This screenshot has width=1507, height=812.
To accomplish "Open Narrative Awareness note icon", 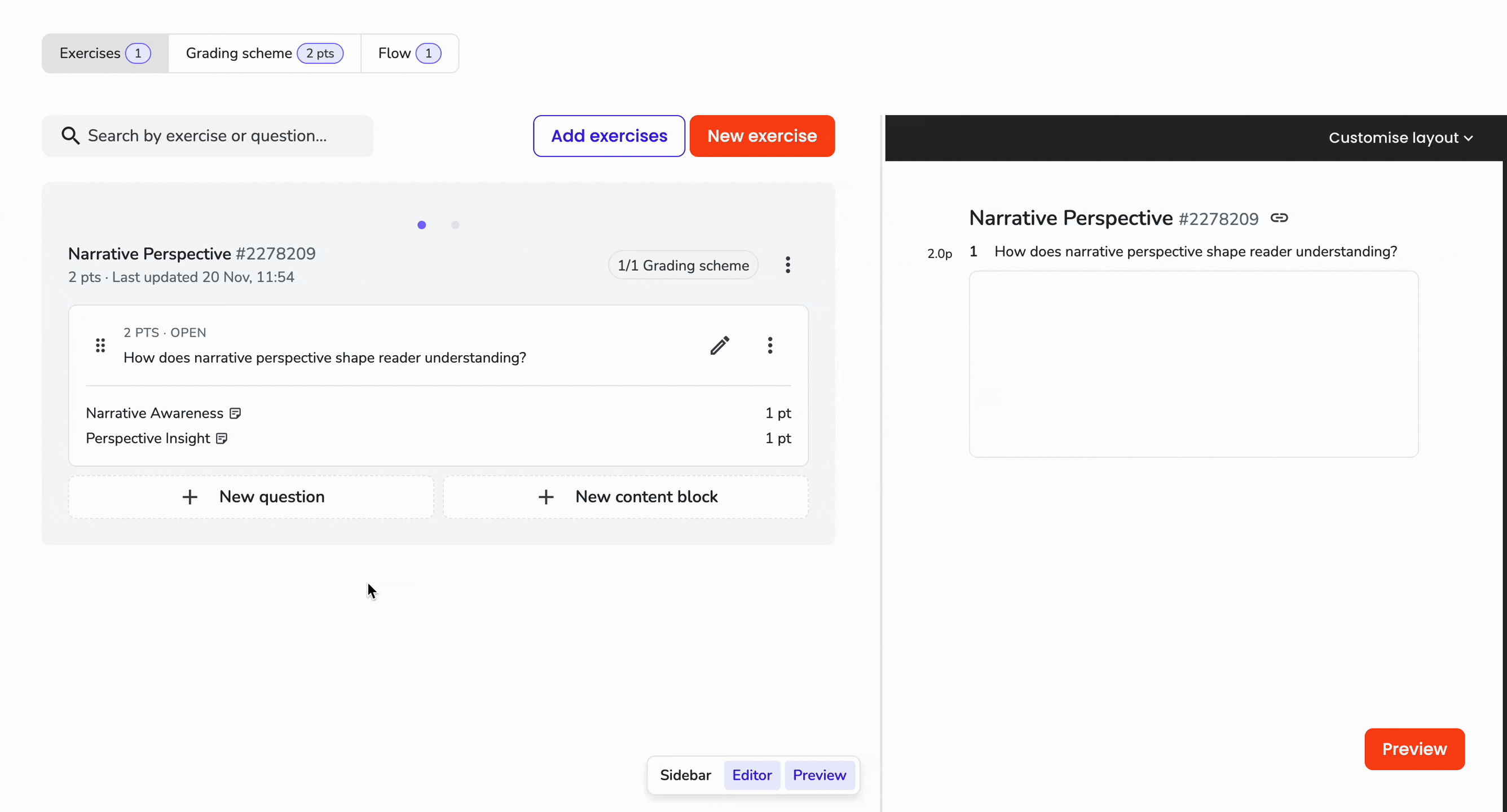I will (235, 413).
